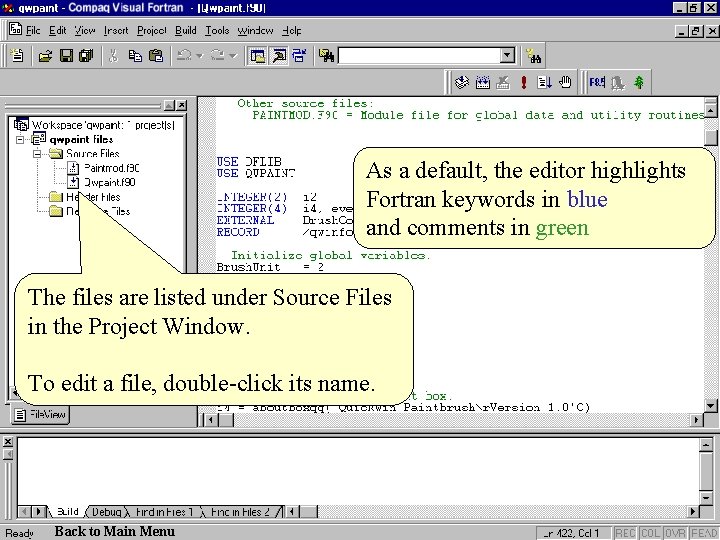Click the workspace pane dock toggle button
This screenshot has width=720, height=540.
[x=169, y=105]
